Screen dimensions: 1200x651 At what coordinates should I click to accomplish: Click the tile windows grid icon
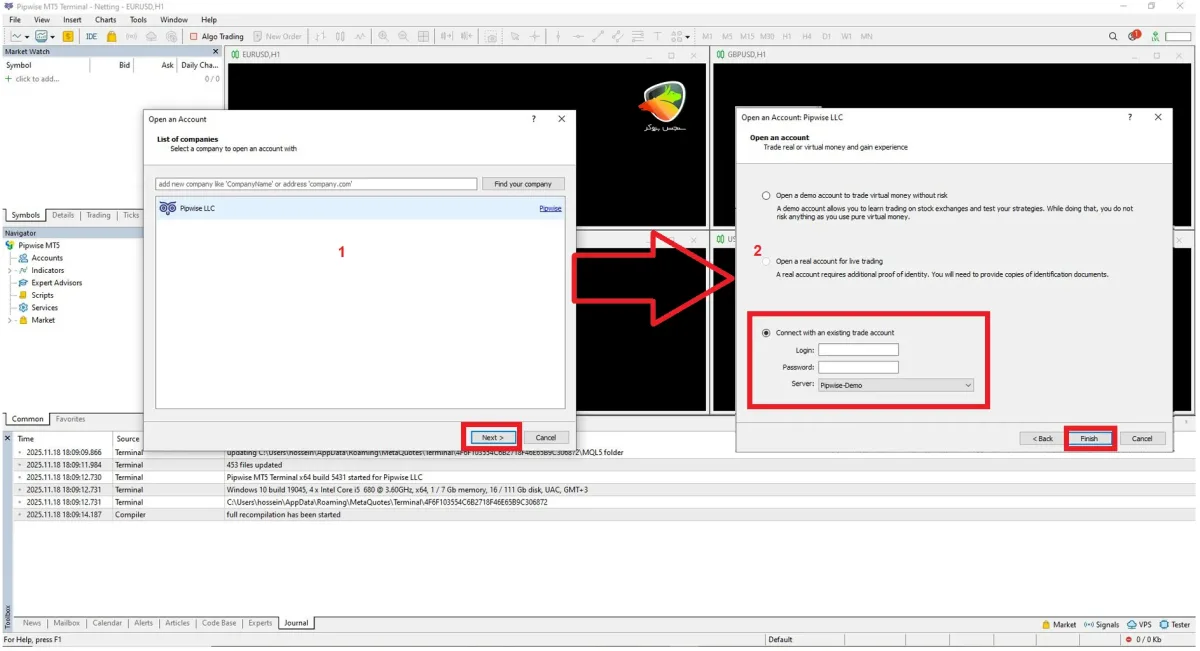point(423,36)
